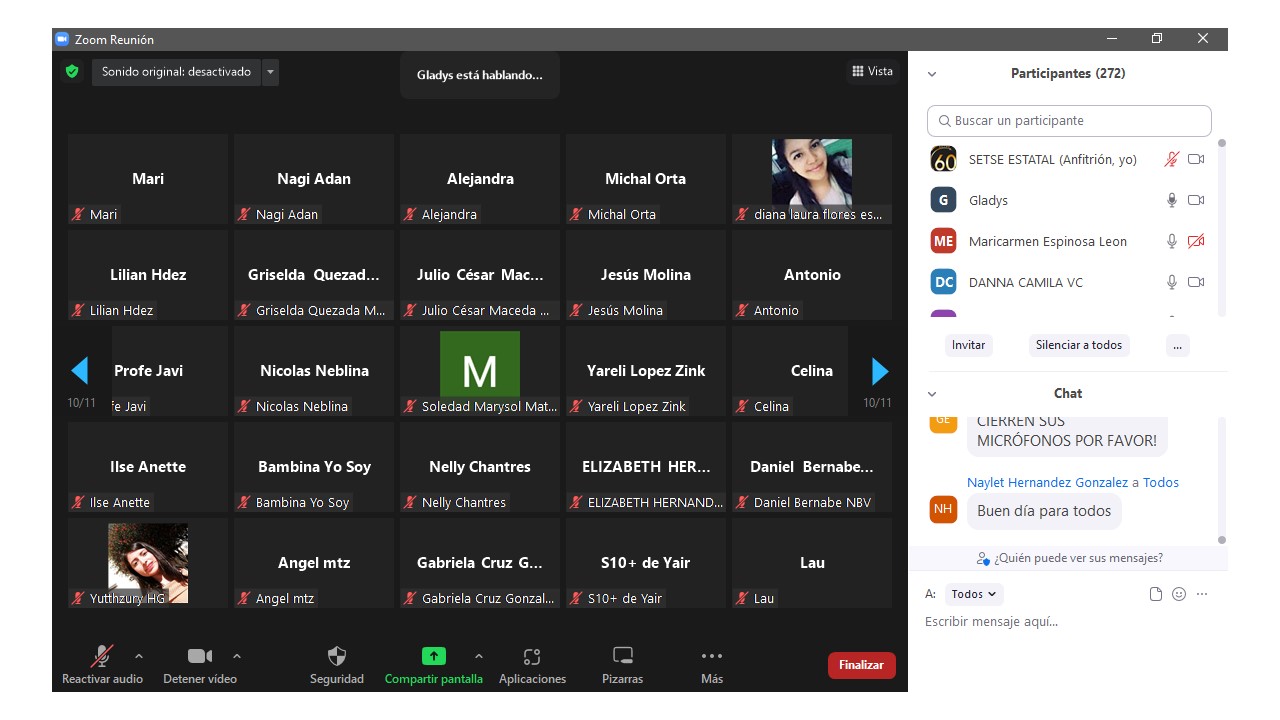
Task: Click DANNA CAMILA VC's camera icon
Action: [1196, 282]
